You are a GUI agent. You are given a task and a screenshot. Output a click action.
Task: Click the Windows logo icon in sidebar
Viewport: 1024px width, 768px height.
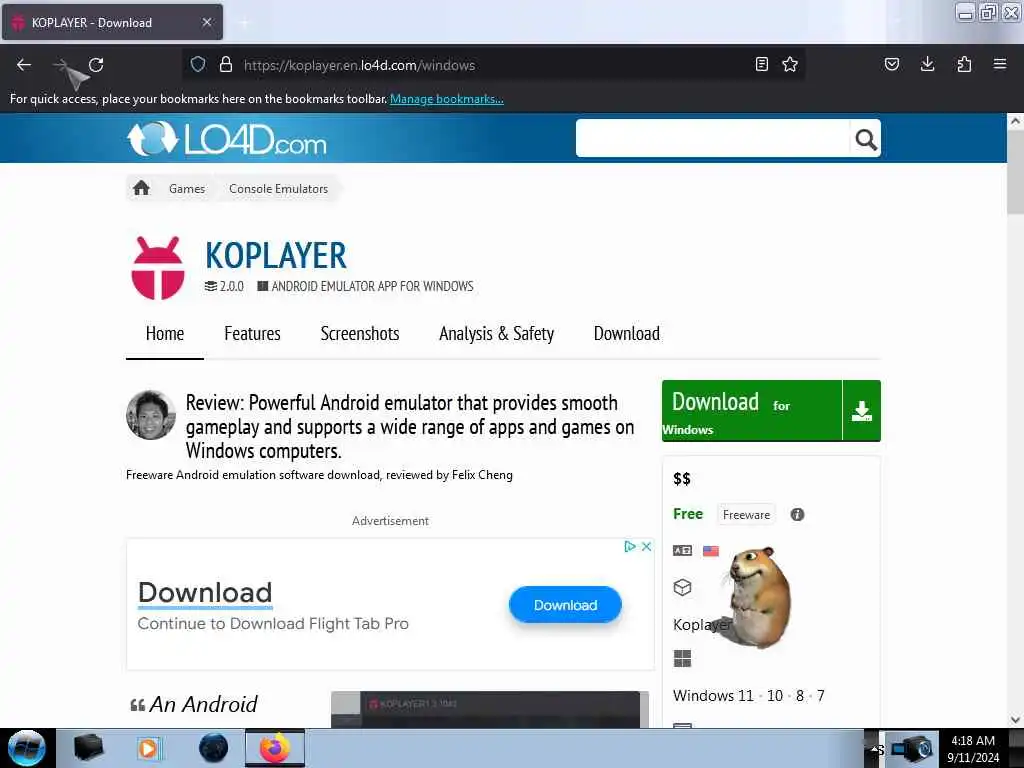pyautogui.click(x=682, y=658)
